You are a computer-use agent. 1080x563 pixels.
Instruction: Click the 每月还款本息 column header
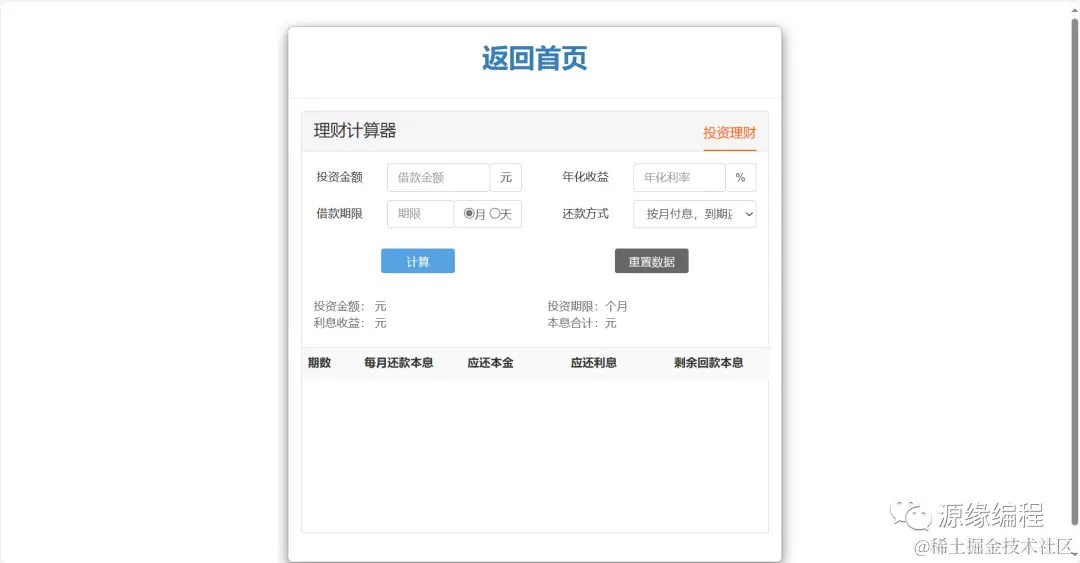pyautogui.click(x=399, y=363)
